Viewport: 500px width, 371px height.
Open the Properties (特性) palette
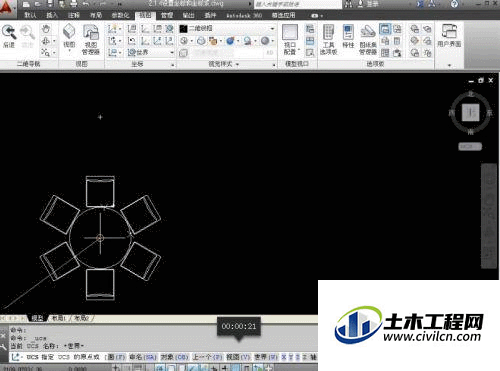348,36
